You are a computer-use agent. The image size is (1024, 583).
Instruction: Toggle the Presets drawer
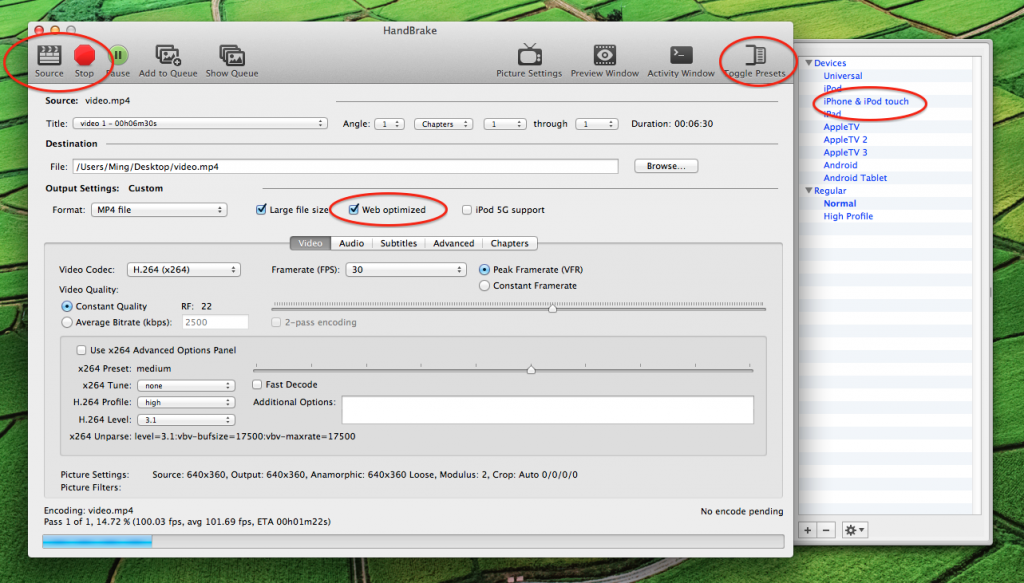click(755, 55)
